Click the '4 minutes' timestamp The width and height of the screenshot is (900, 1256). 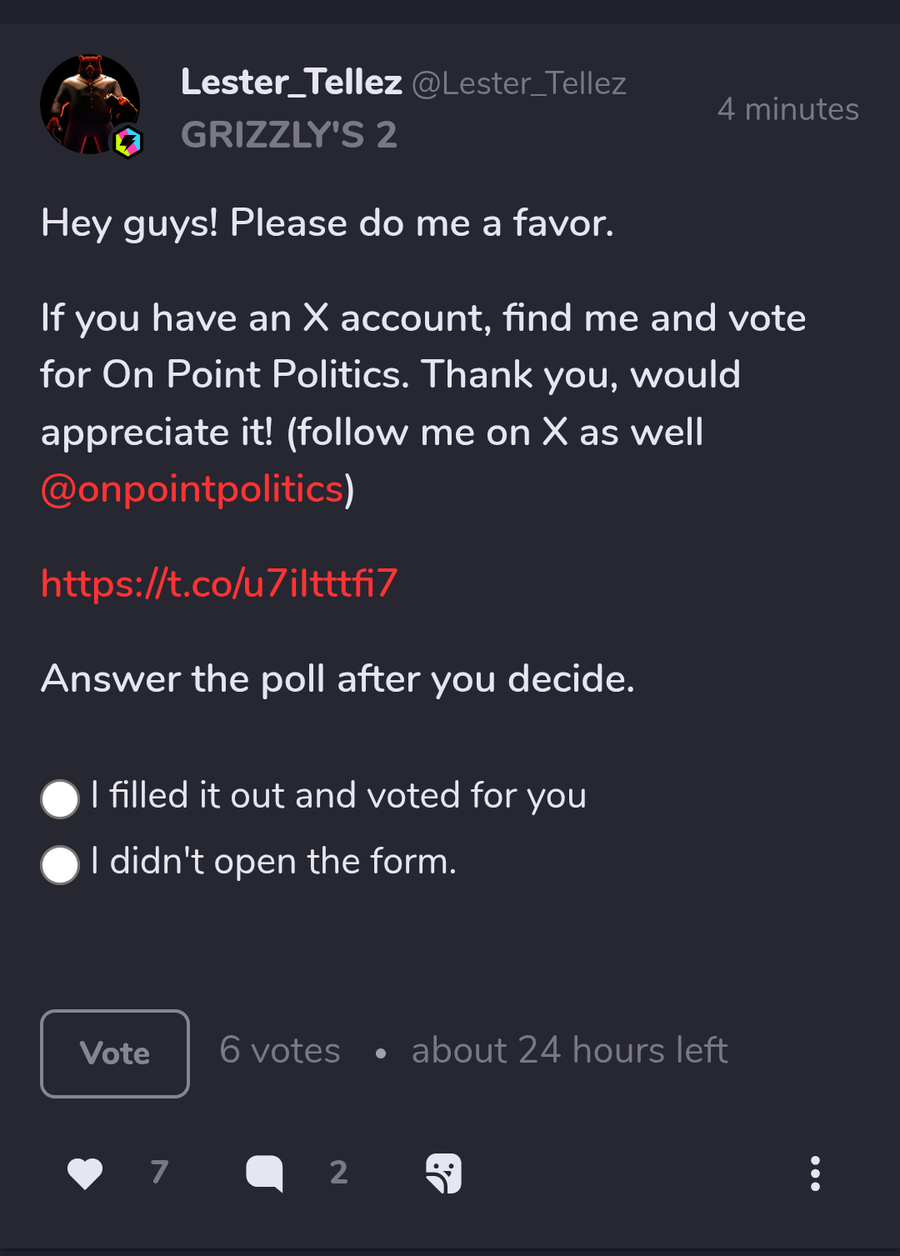(x=788, y=109)
